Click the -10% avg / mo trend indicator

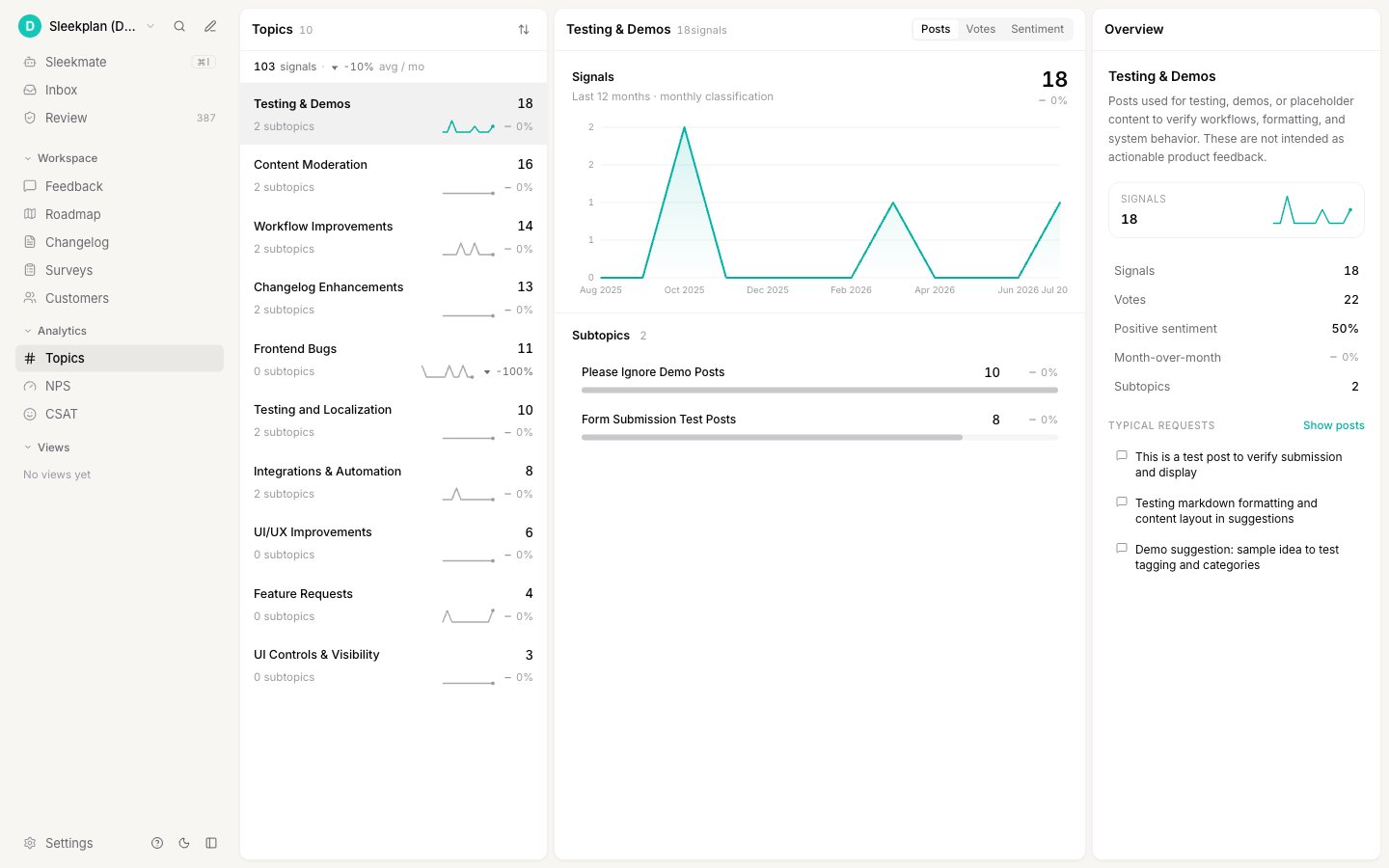coord(377,67)
